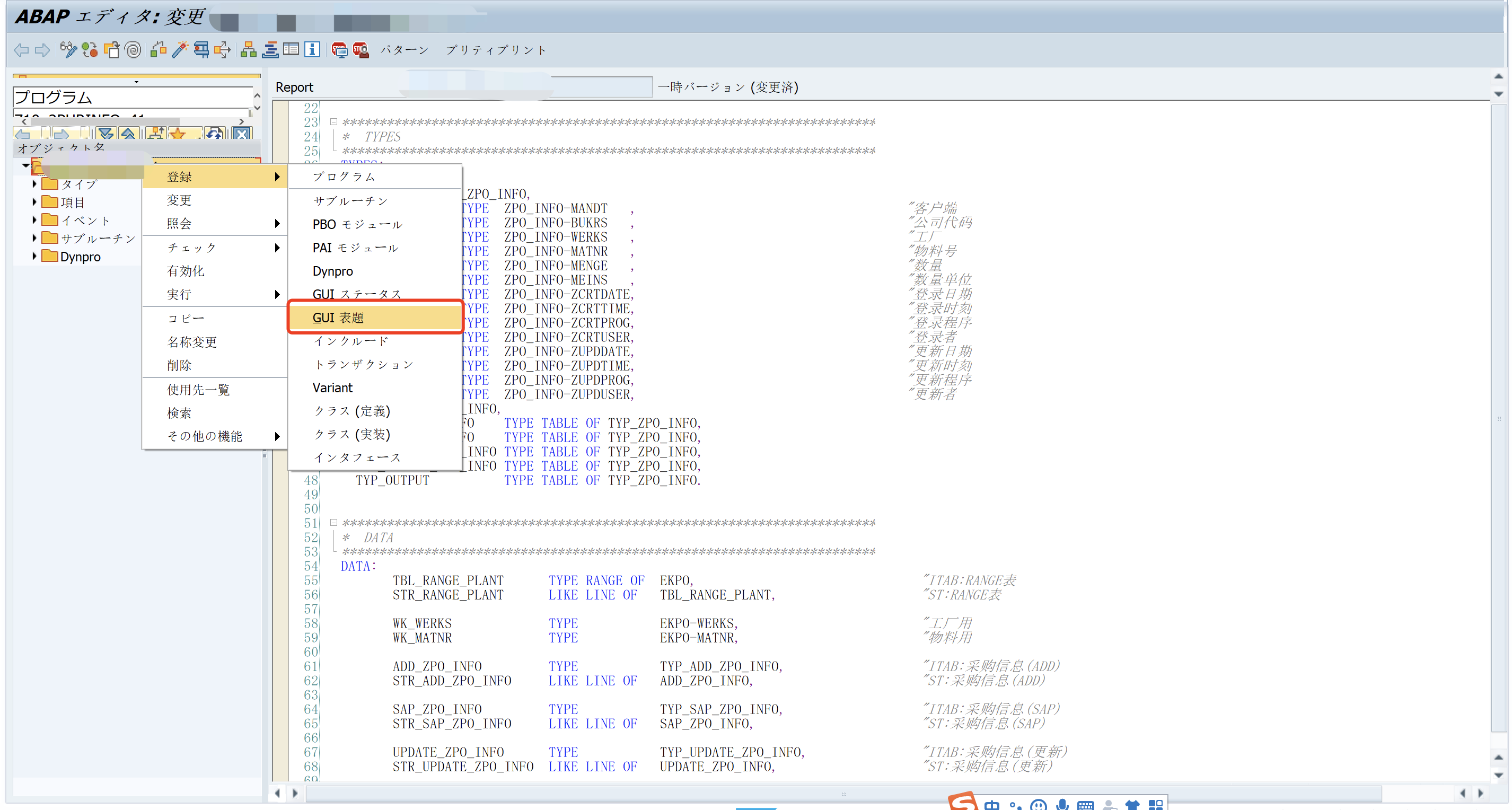Click the expand-all double-arrow icon in the navigator
This screenshot has width=1512, height=810.
coord(106,134)
